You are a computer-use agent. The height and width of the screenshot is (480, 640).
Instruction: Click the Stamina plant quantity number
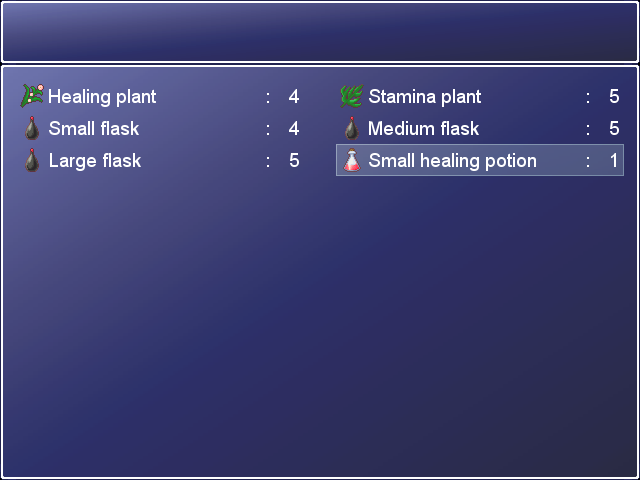(614, 97)
